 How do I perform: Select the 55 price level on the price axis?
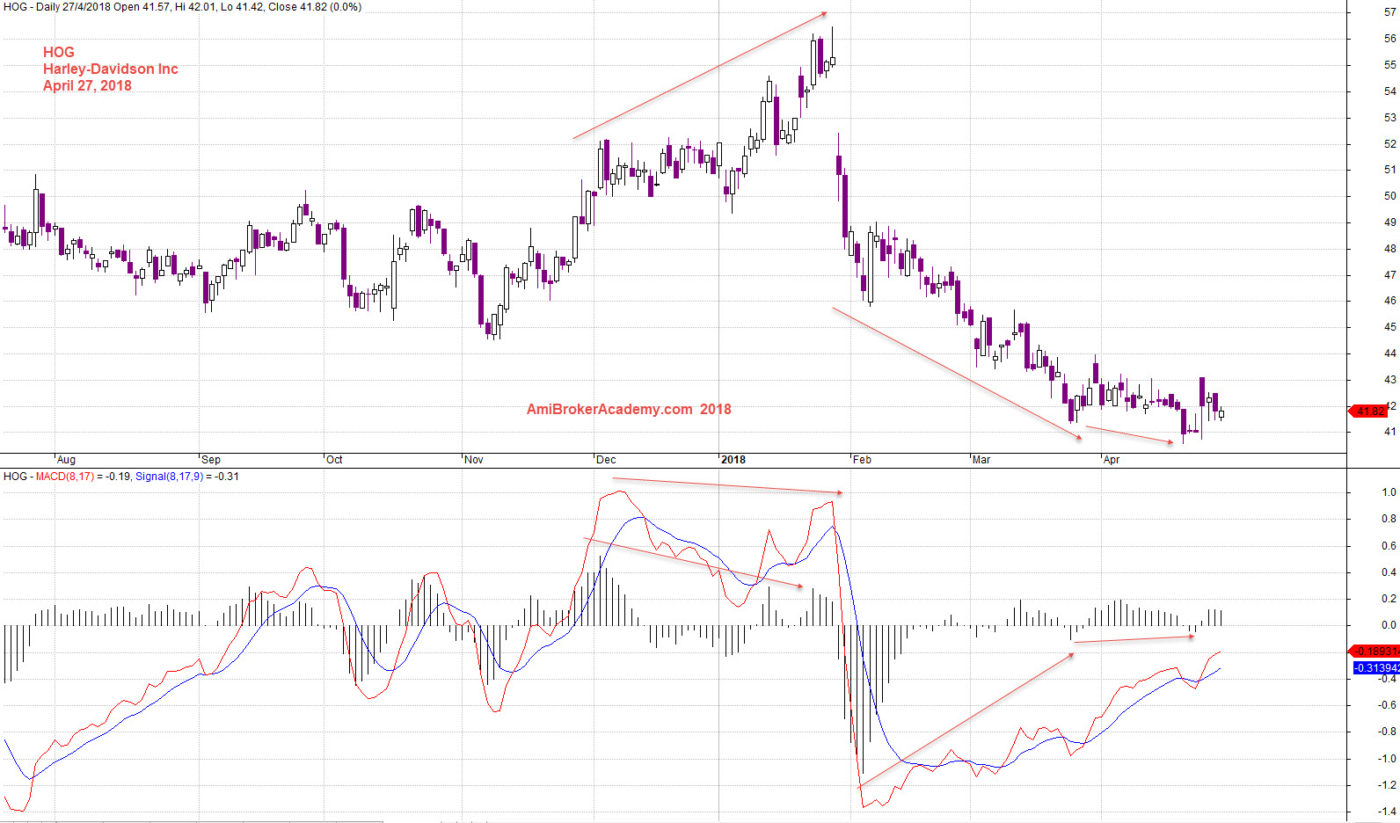pos(1389,65)
